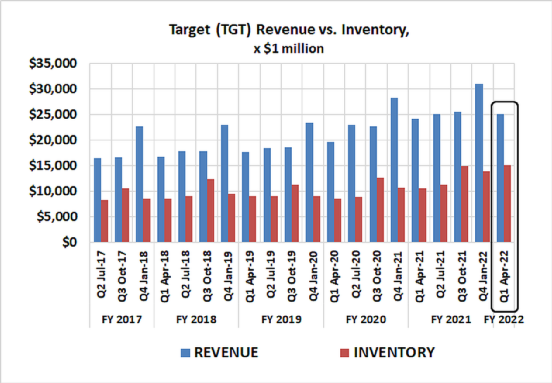552x383 pixels.
Task: Click the chart title 'Target (TGT) Revenue vs. Inventory,'
Action: (289, 30)
